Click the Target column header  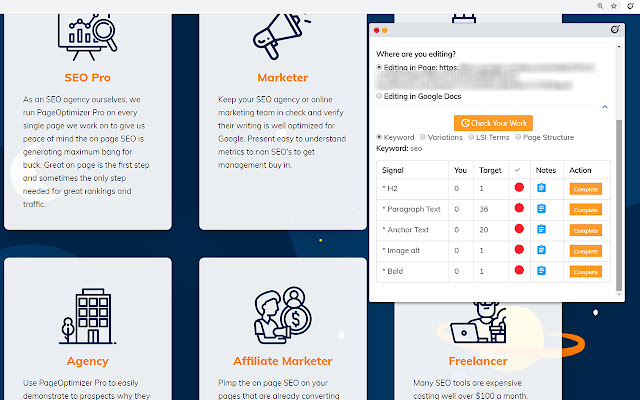tap(490, 170)
